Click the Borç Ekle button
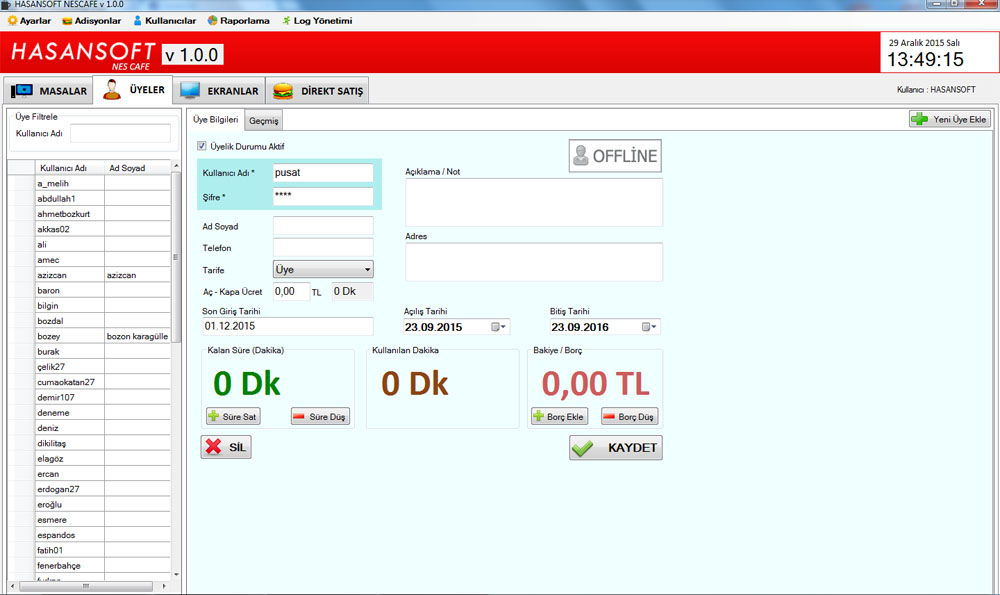Image resolution: width=1000 pixels, height=595 pixels. 559,416
